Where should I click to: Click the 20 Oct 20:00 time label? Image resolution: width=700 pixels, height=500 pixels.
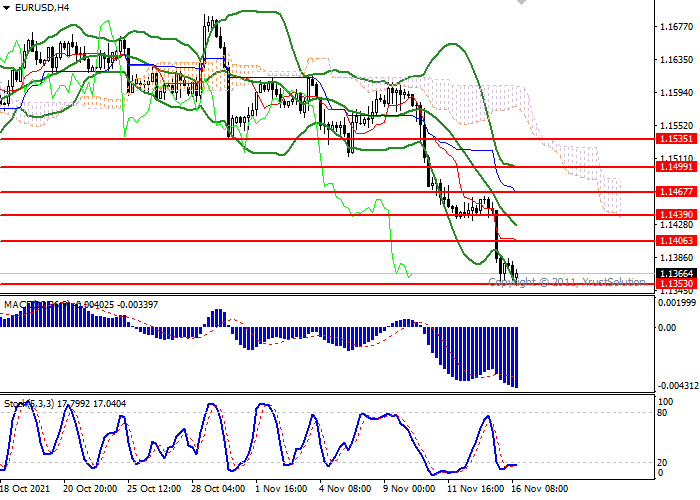pyautogui.click(x=90, y=488)
